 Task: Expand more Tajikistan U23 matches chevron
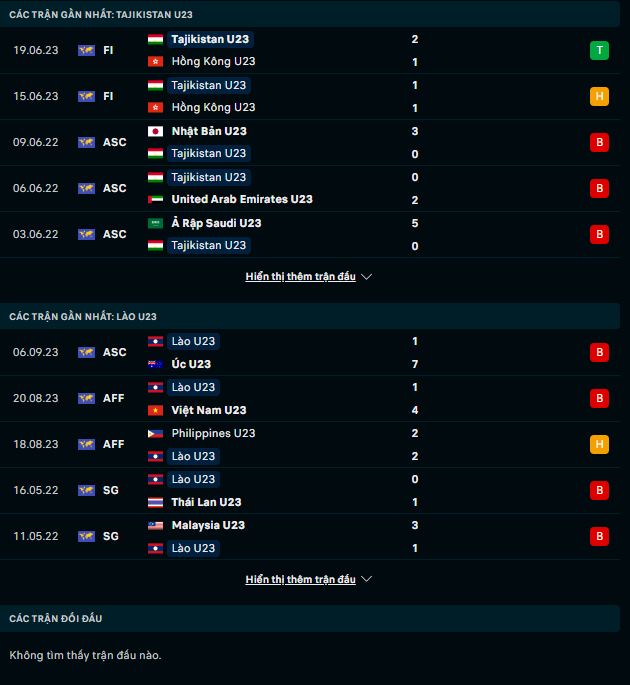[366, 277]
